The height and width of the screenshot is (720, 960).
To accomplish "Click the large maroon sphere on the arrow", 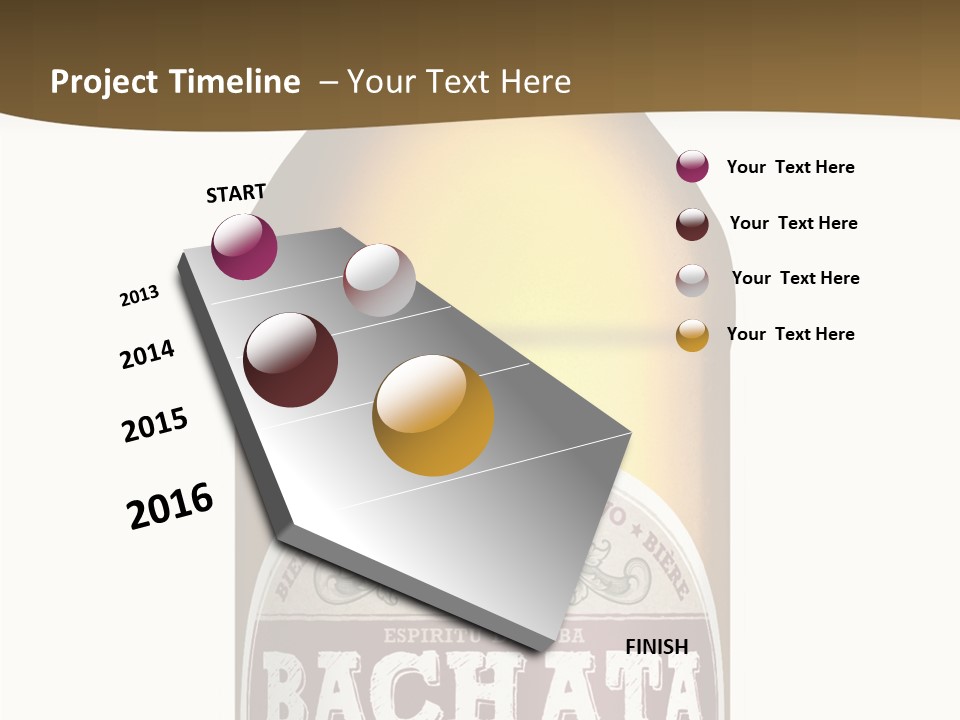I will [291, 360].
